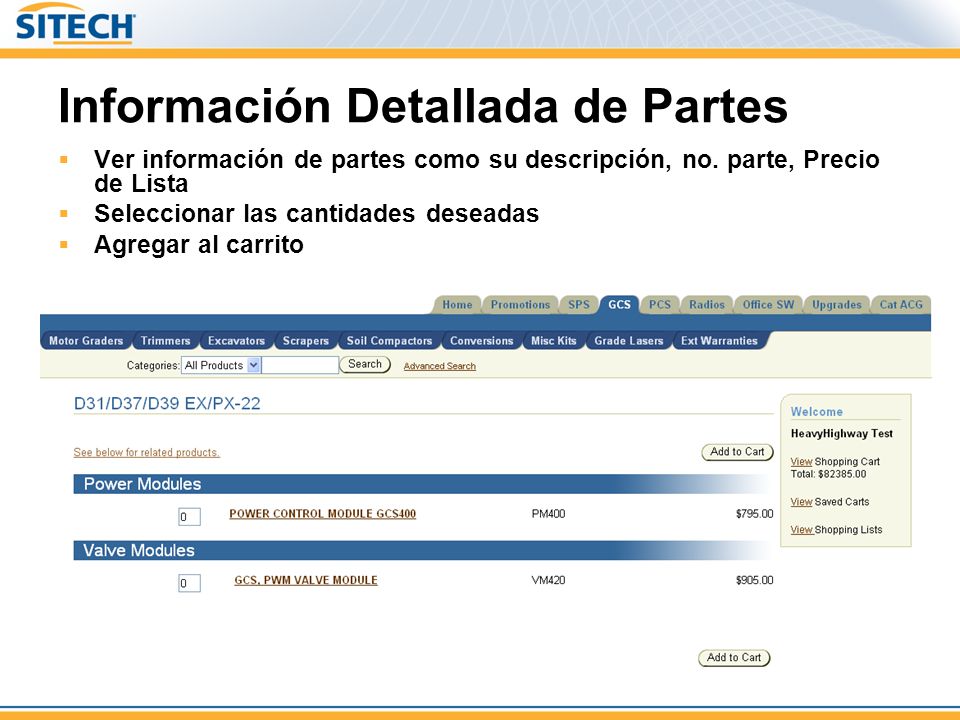Open the SPS tab
The height and width of the screenshot is (720, 960).
(x=579, y=305)
